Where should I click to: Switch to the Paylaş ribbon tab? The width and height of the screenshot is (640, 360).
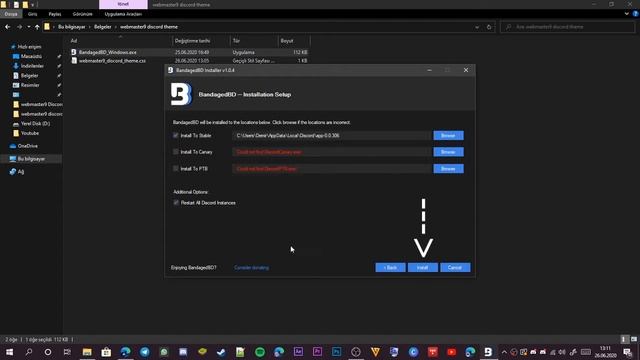point(55,14)
